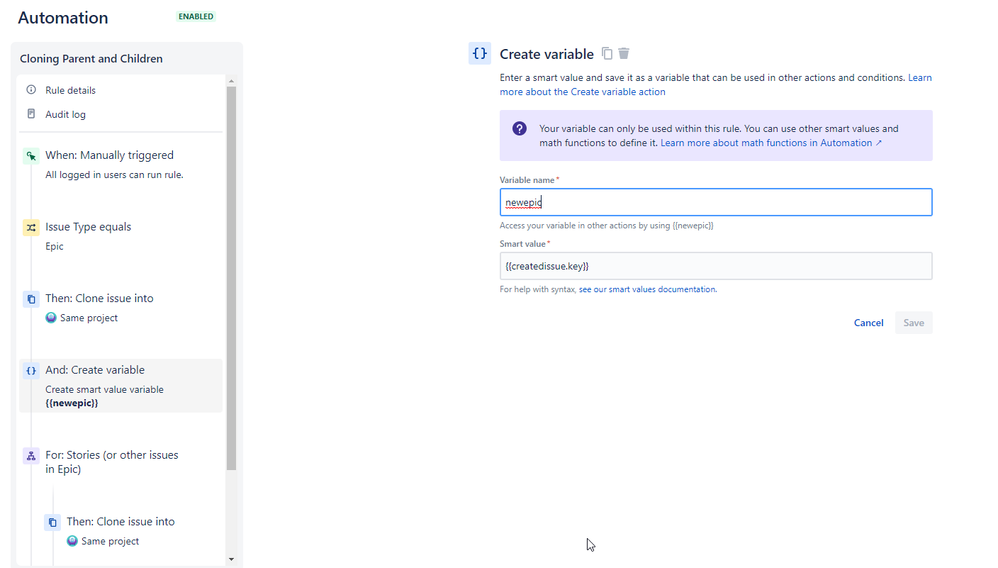Click the ENABLED status badge

196,17
